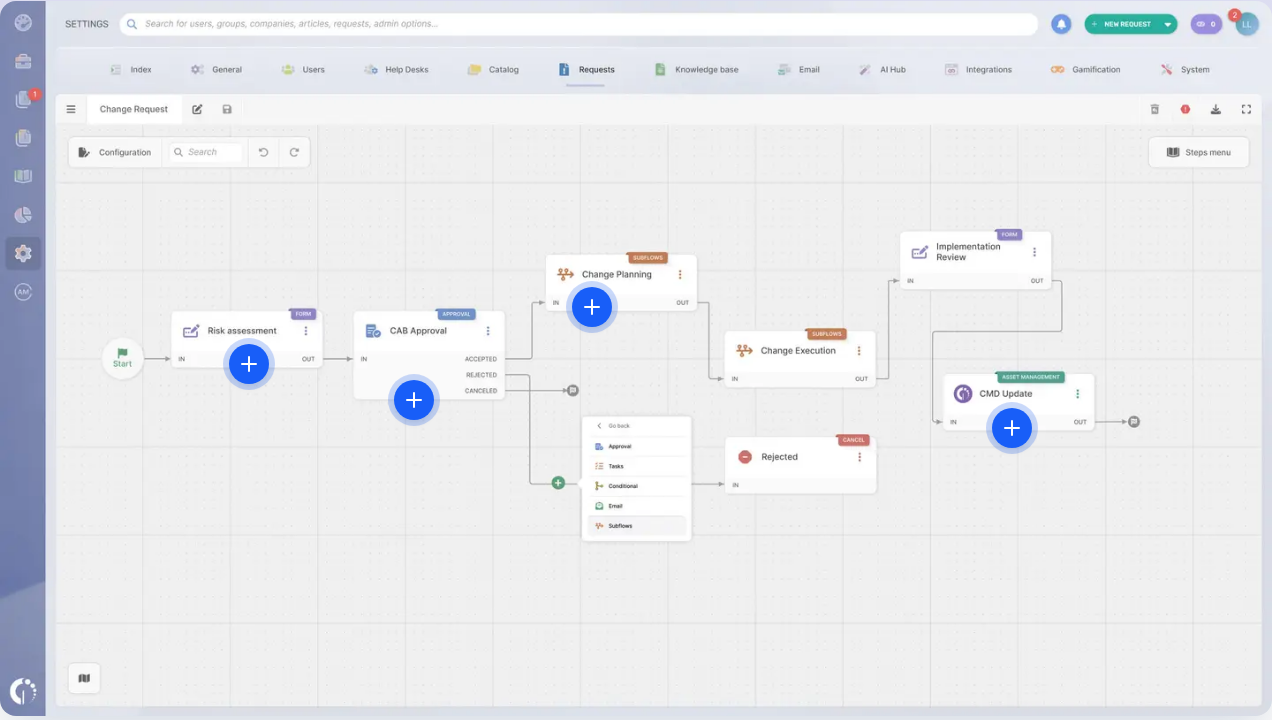The width and height of the screenshot is (1272, 720).
Task: Choose Tasks in step popup
Action: 637,466
